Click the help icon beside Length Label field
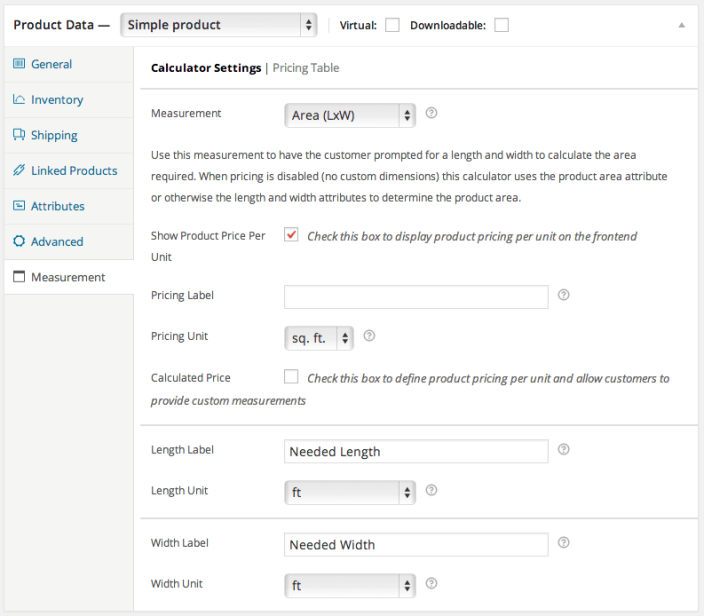The height and width of the screenshot is (616, 704). click(563, 450)
